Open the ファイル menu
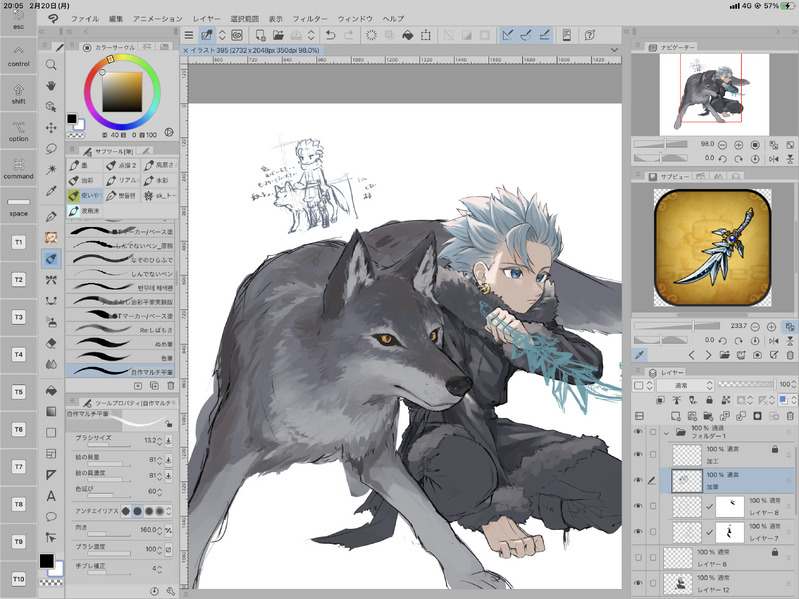799x599 pixels. [x=85, y=19]
